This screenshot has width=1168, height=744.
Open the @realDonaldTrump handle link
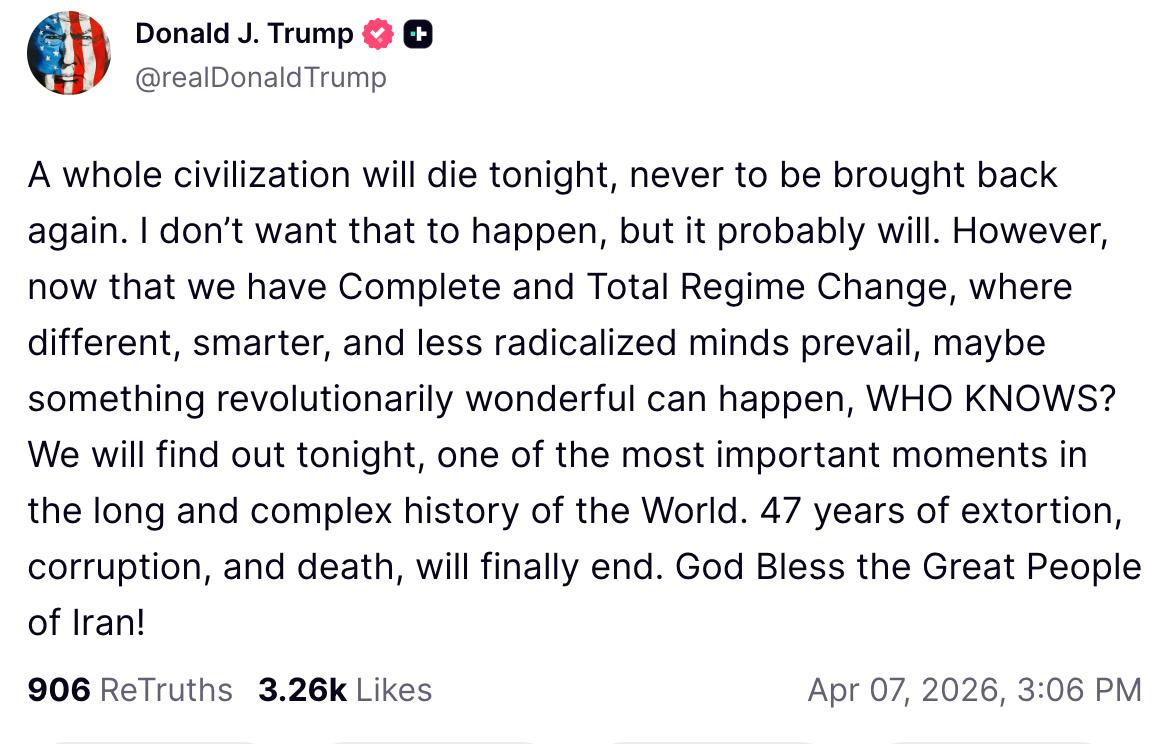(x=261, y=77)
